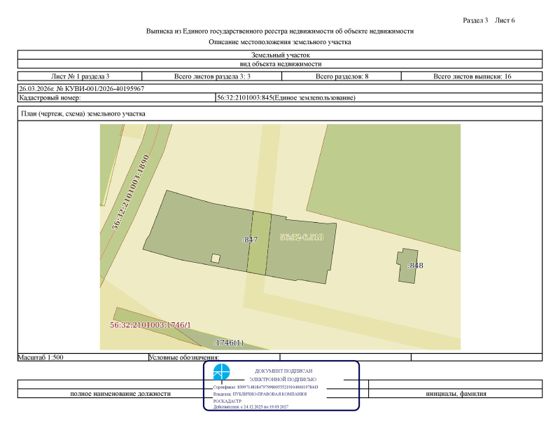Click parcel label ':848' on the map
Viewport: 560px width, 433px height.
[416, 265]
